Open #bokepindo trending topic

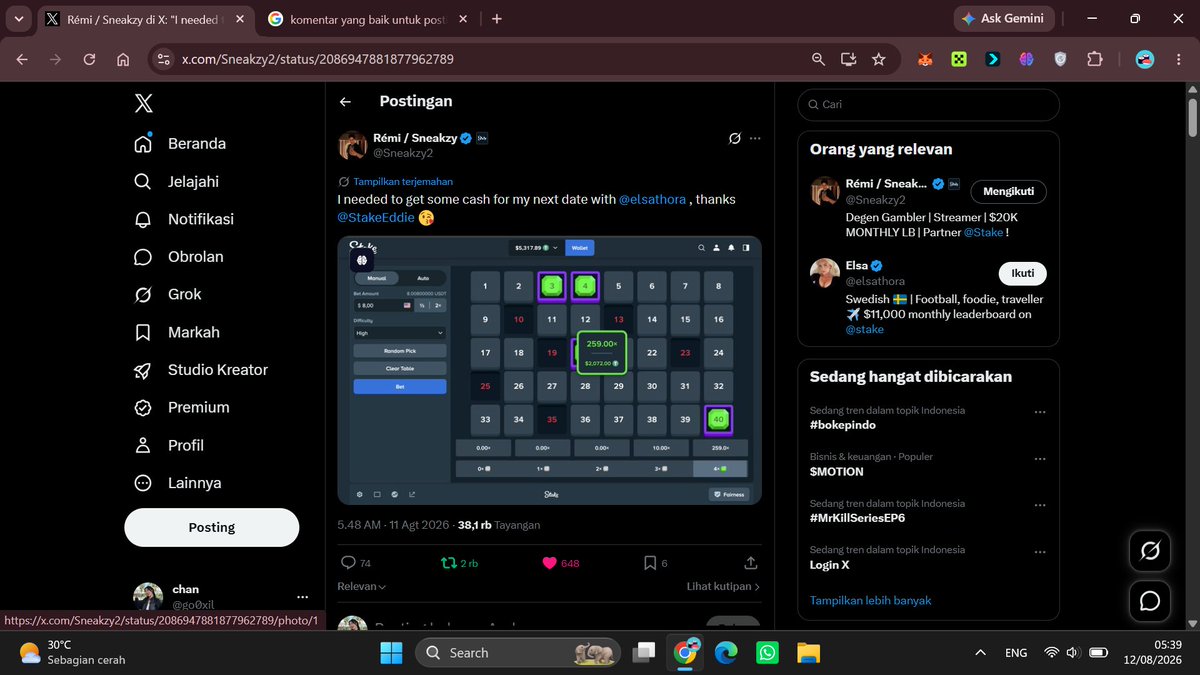[x=842, y=425]
